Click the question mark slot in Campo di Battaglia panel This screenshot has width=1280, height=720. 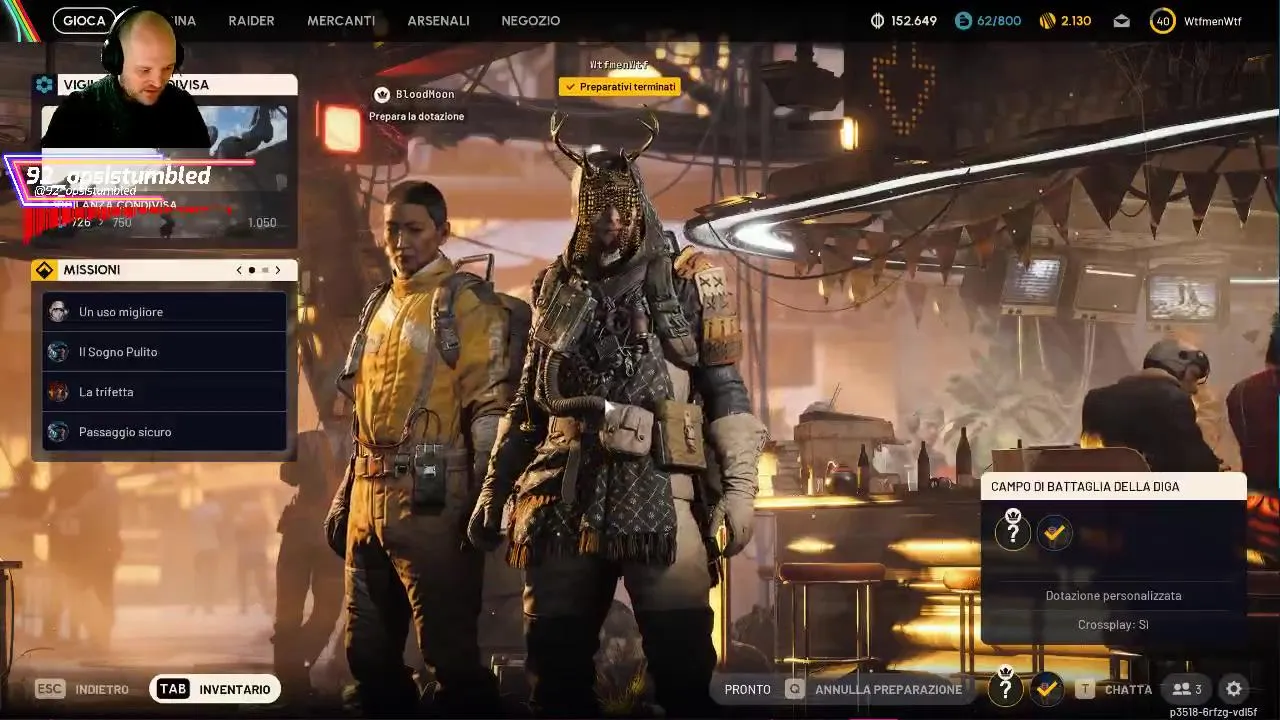[1012, 533]
